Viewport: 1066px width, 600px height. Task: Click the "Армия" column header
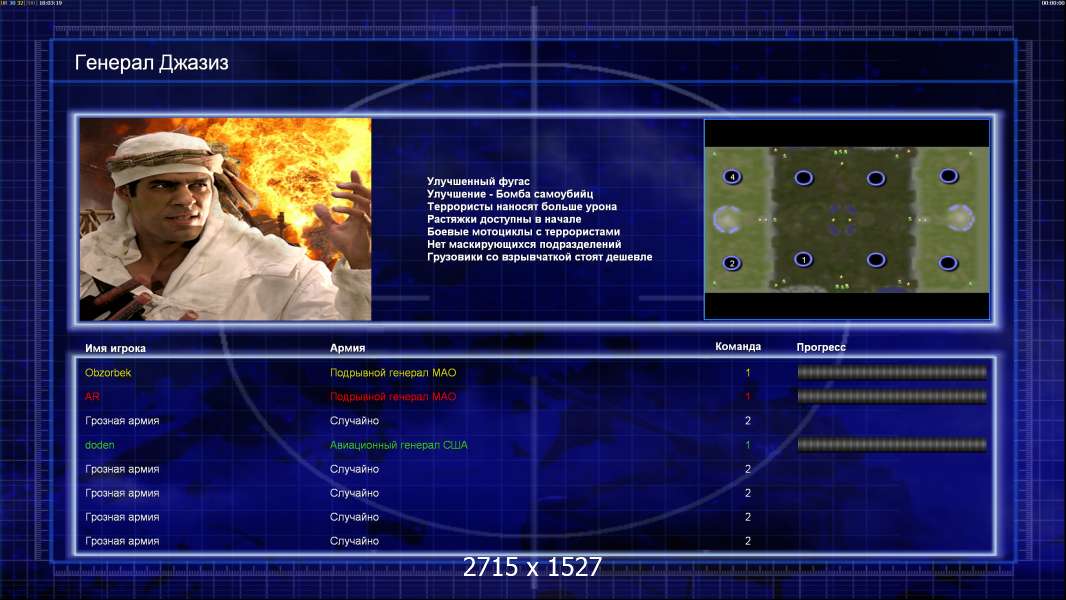(x=347, y=348)
